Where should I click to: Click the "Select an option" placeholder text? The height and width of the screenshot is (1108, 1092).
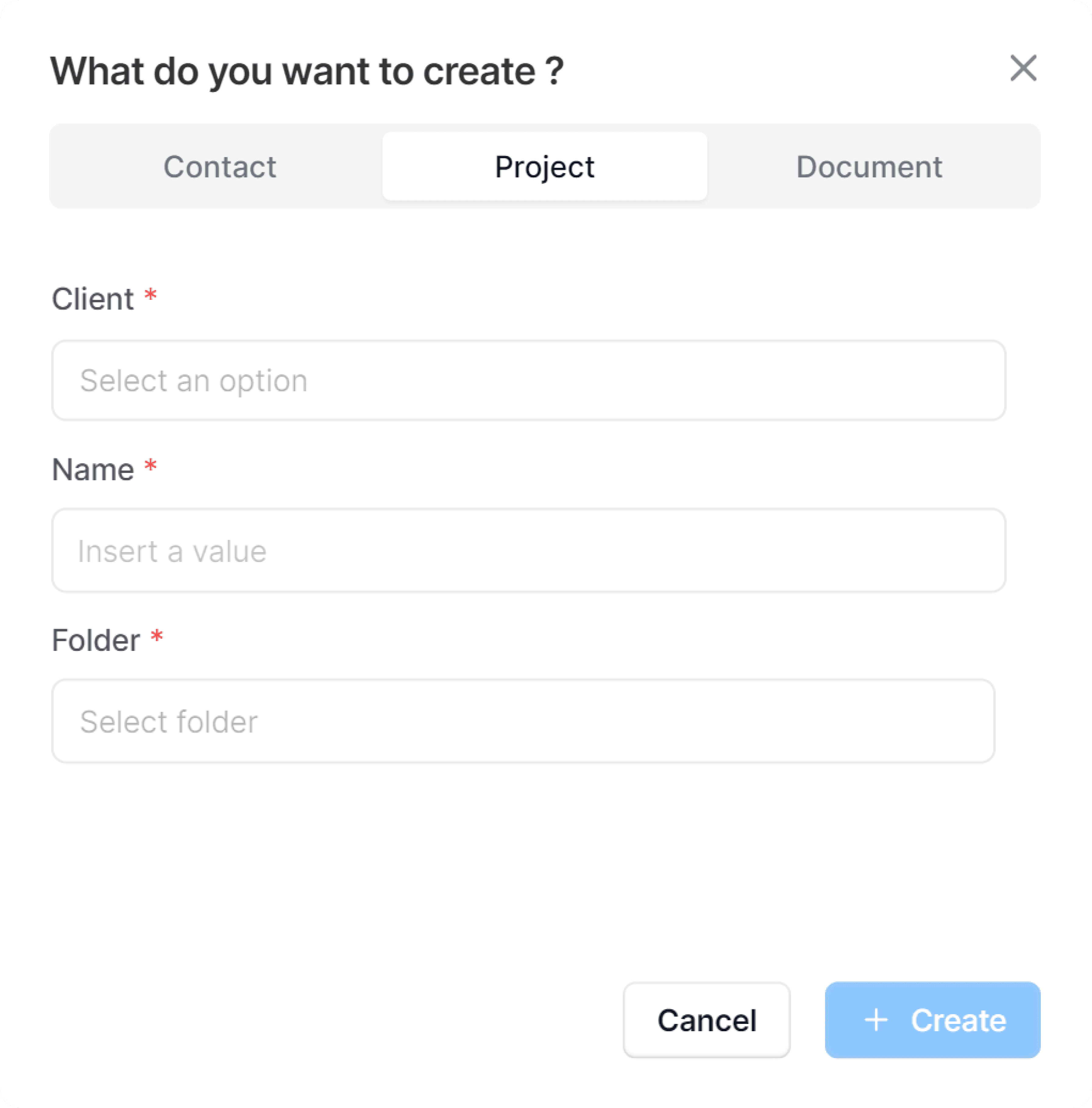pyautogui.click(x=194, y=381)
